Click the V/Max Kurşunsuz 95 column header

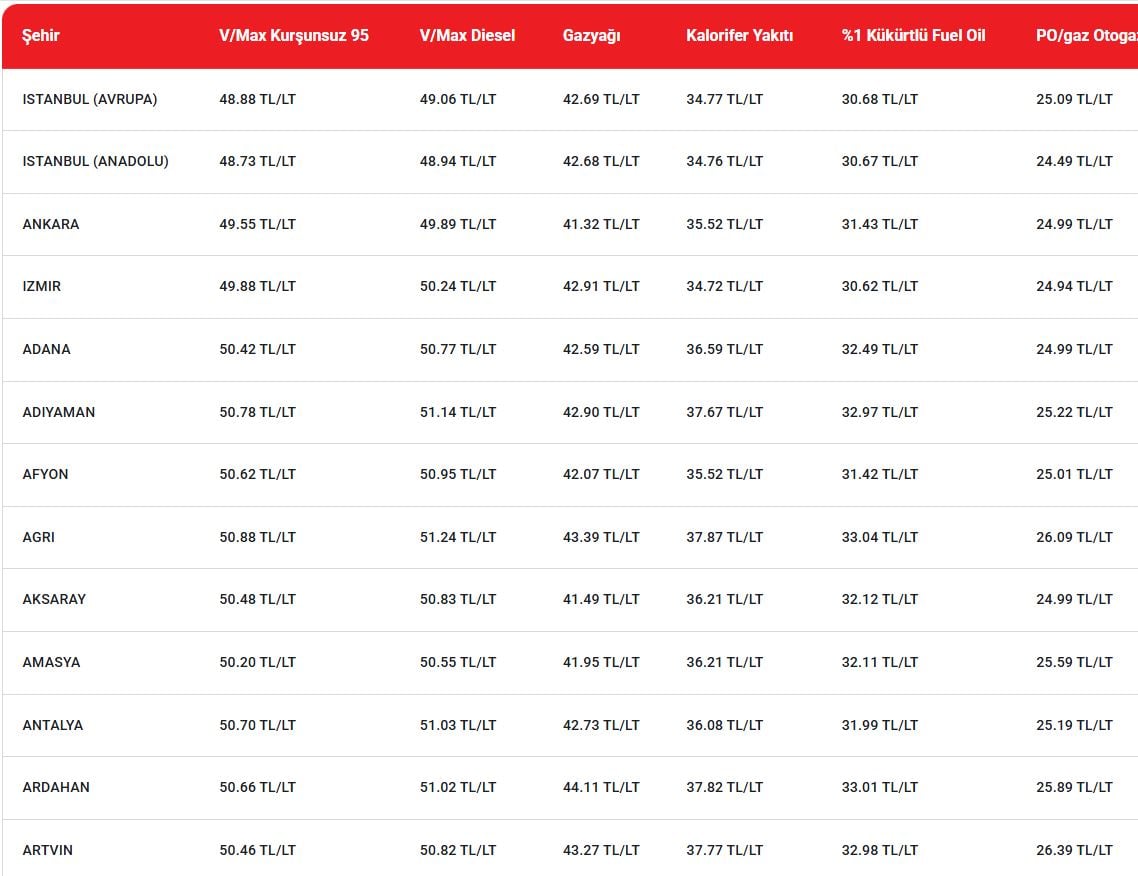coord(294,36)
